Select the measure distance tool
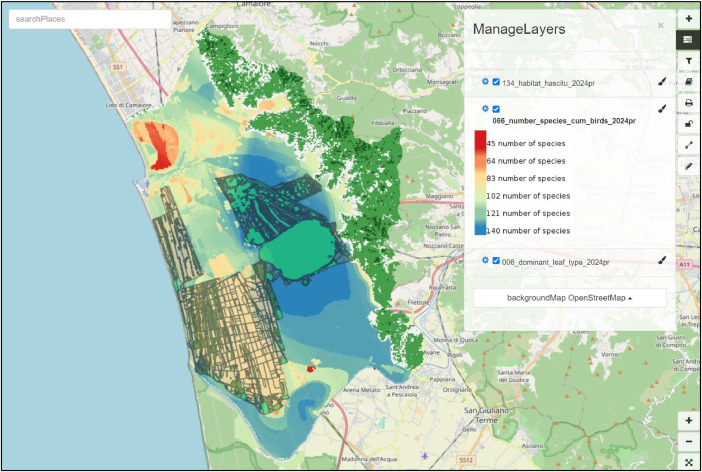The width and height of the screenshot is (702, 472). click(689, 145)
